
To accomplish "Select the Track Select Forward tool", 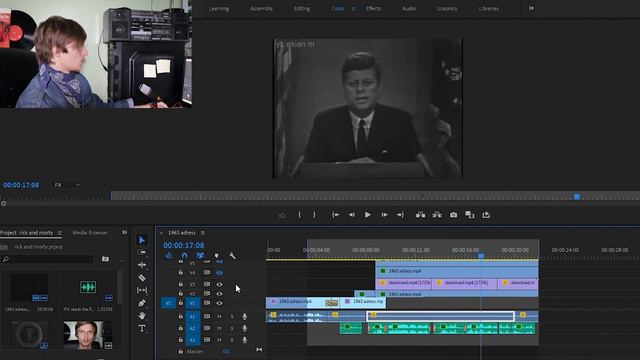I will 142,252.
